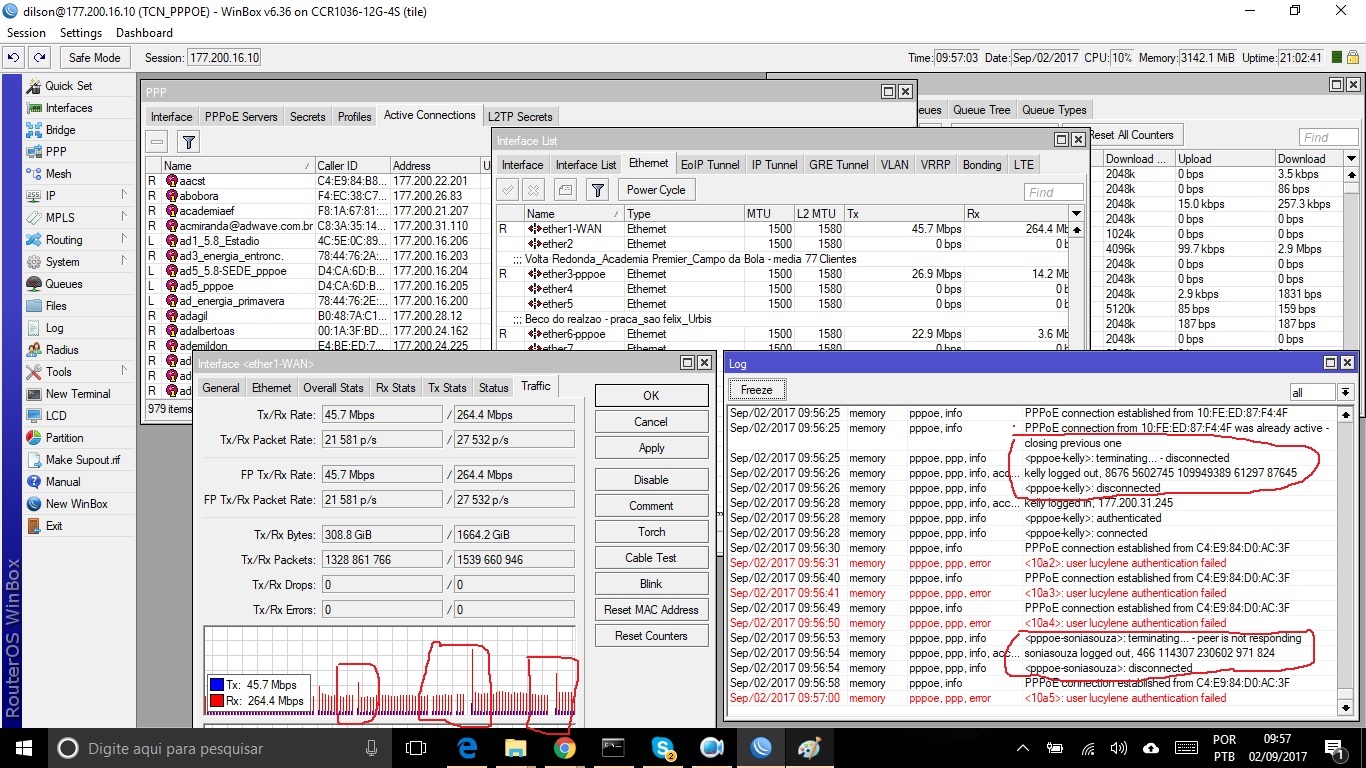The height and width of the screenshot is (768, 1366).
Task: Click the Redo arrow icon in toolbar
Action: coord(39,58)
